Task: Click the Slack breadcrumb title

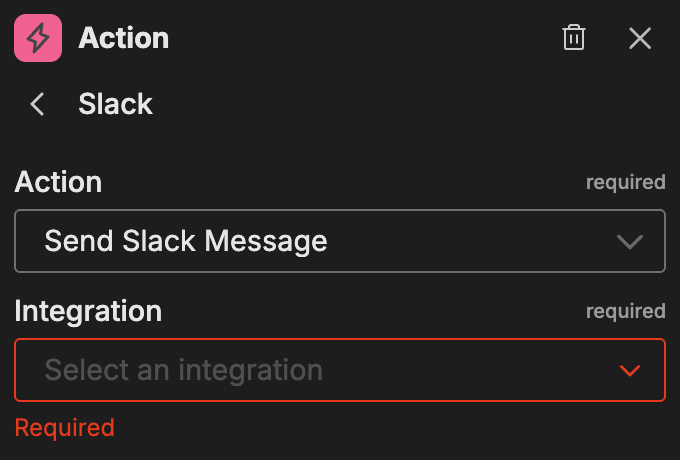Action: click(115, 104)
